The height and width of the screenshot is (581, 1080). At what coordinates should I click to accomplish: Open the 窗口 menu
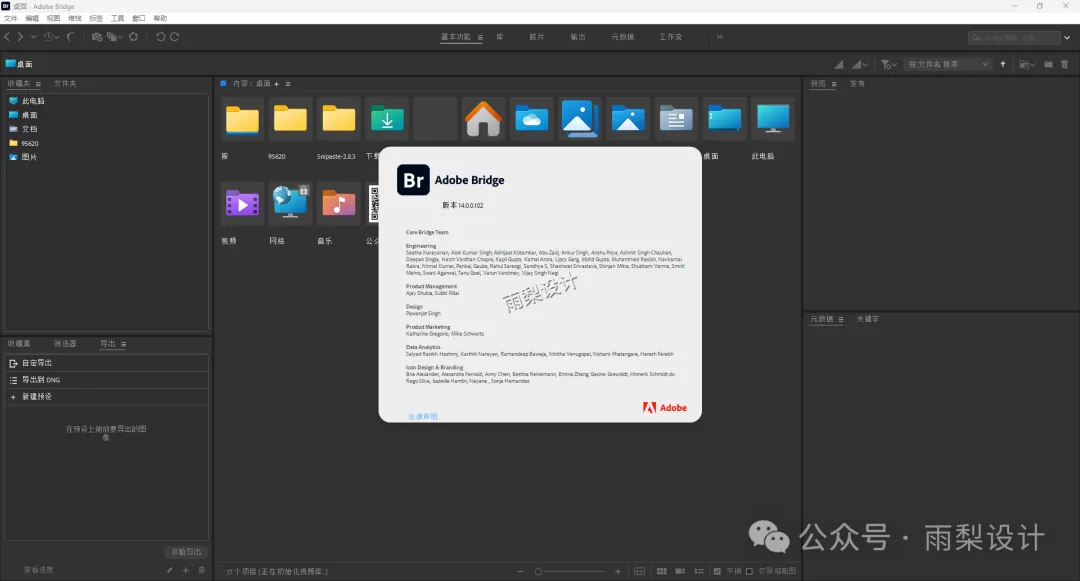pyautogui.click(x=138, y=18)
